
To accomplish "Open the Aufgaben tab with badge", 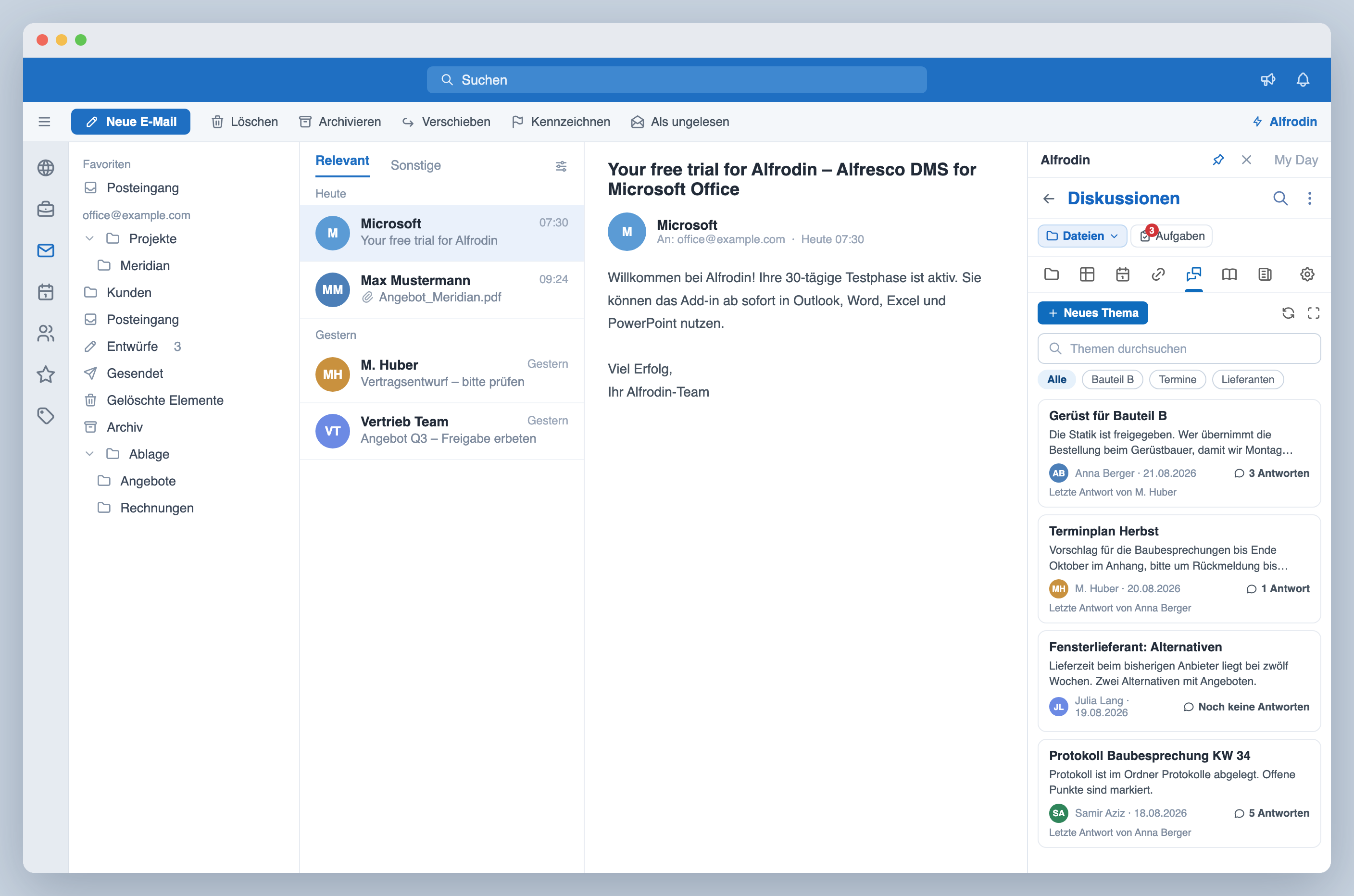I will 1171,236.
